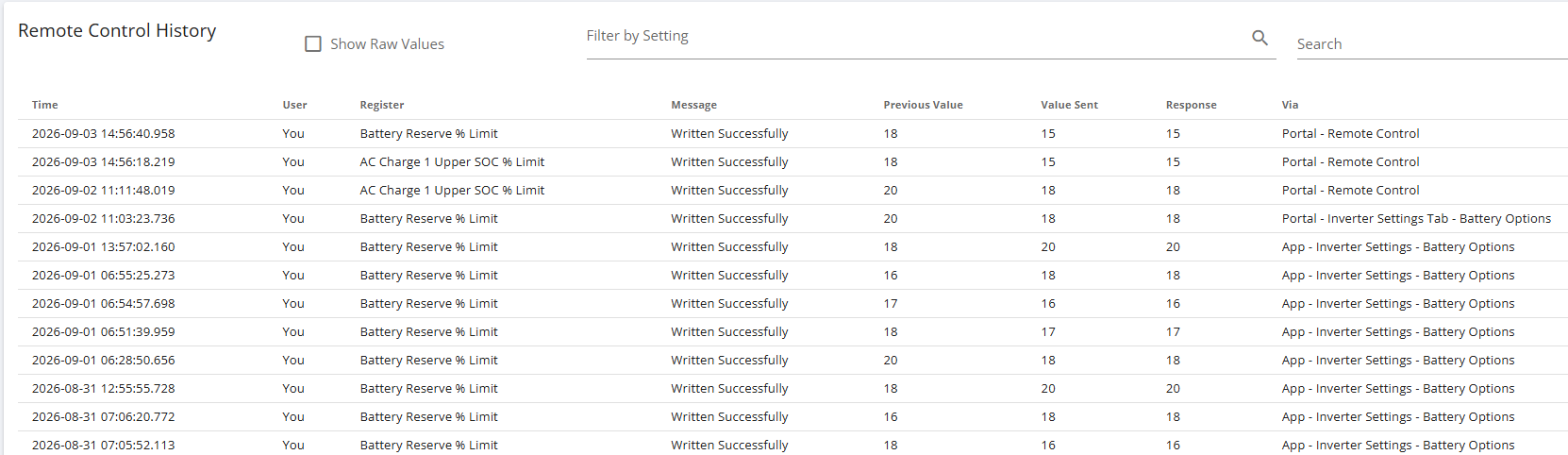Sort by the Register column header
Screen dimensions: 1568x455
(382, 105)
